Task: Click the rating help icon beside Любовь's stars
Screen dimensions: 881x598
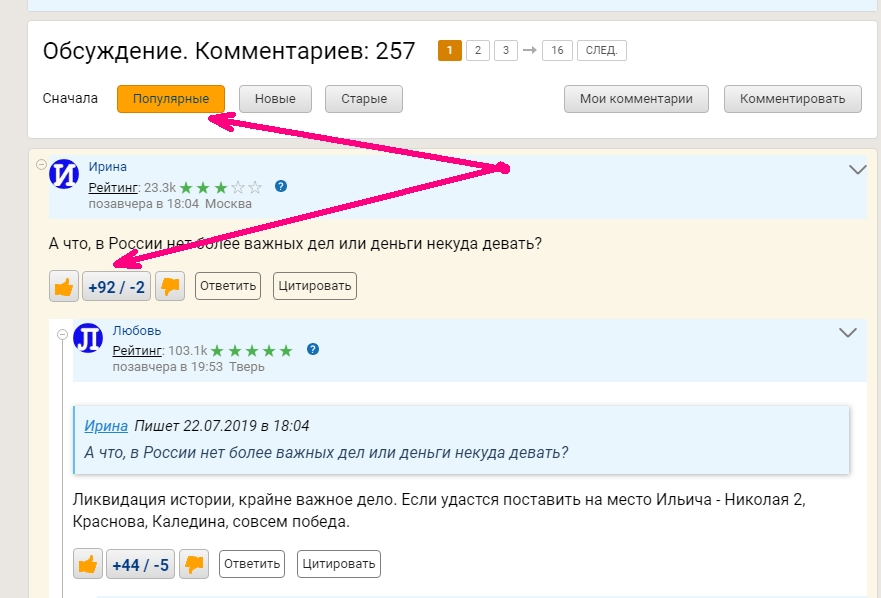Action: (x=313, y=349)
